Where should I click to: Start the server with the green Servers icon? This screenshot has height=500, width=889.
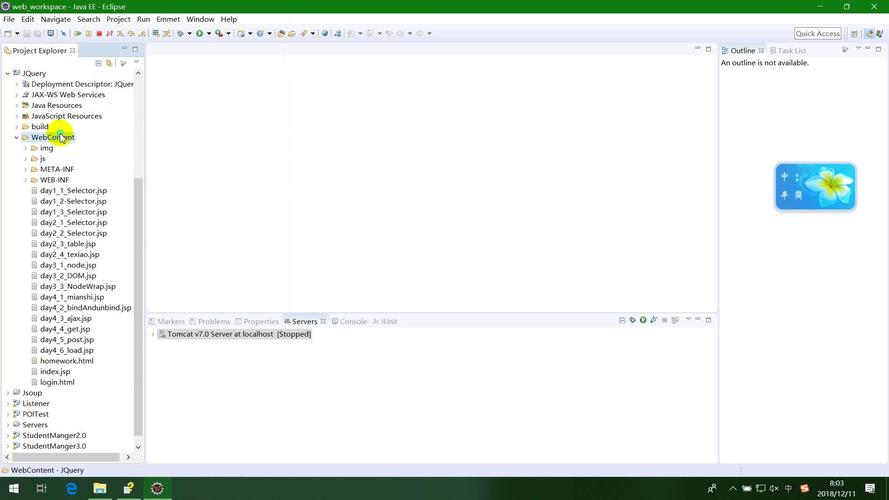[x=643, y=320]
